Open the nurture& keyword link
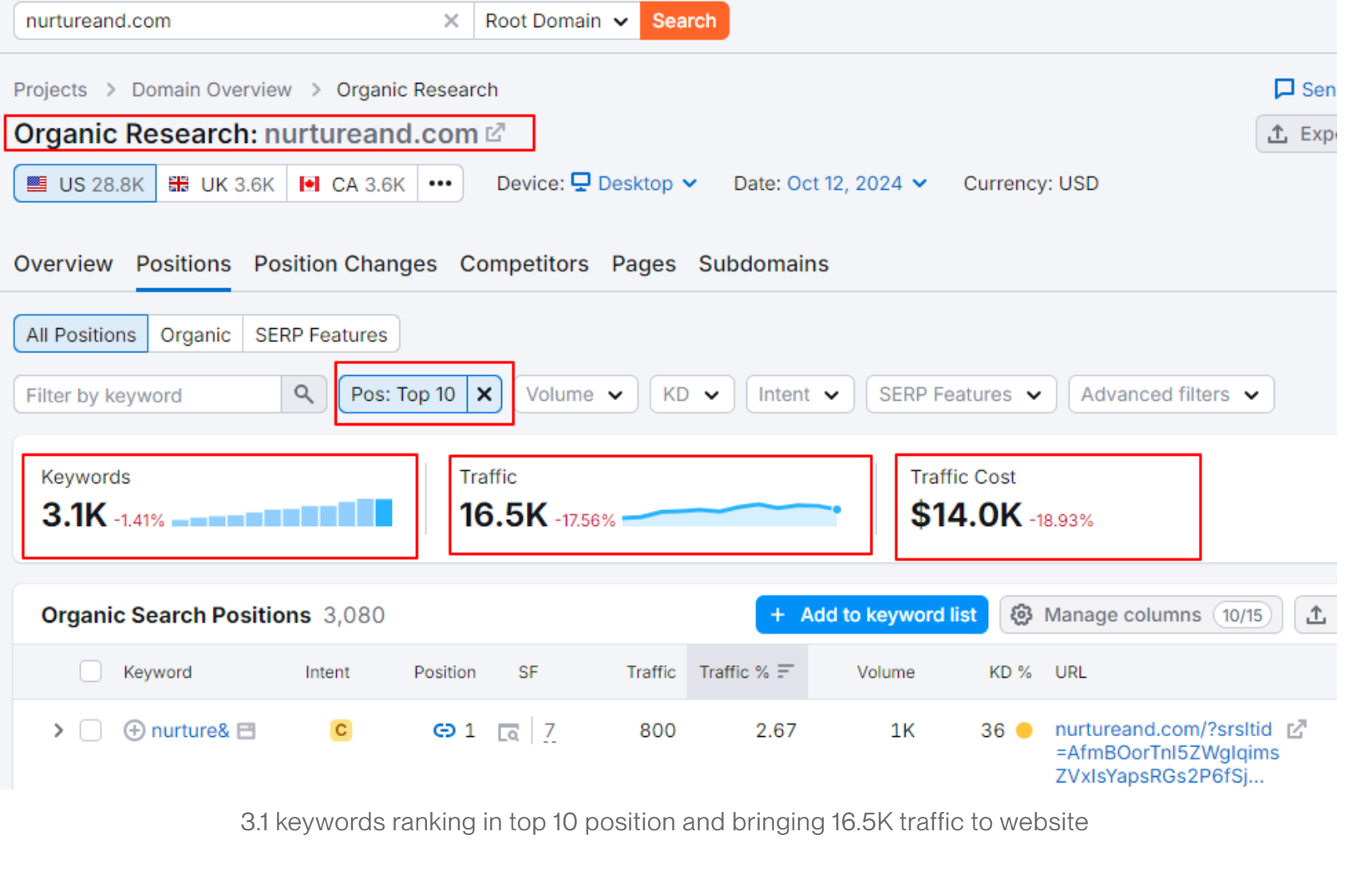Screen dimensions: 1372x887 click(x=190, y=731)
